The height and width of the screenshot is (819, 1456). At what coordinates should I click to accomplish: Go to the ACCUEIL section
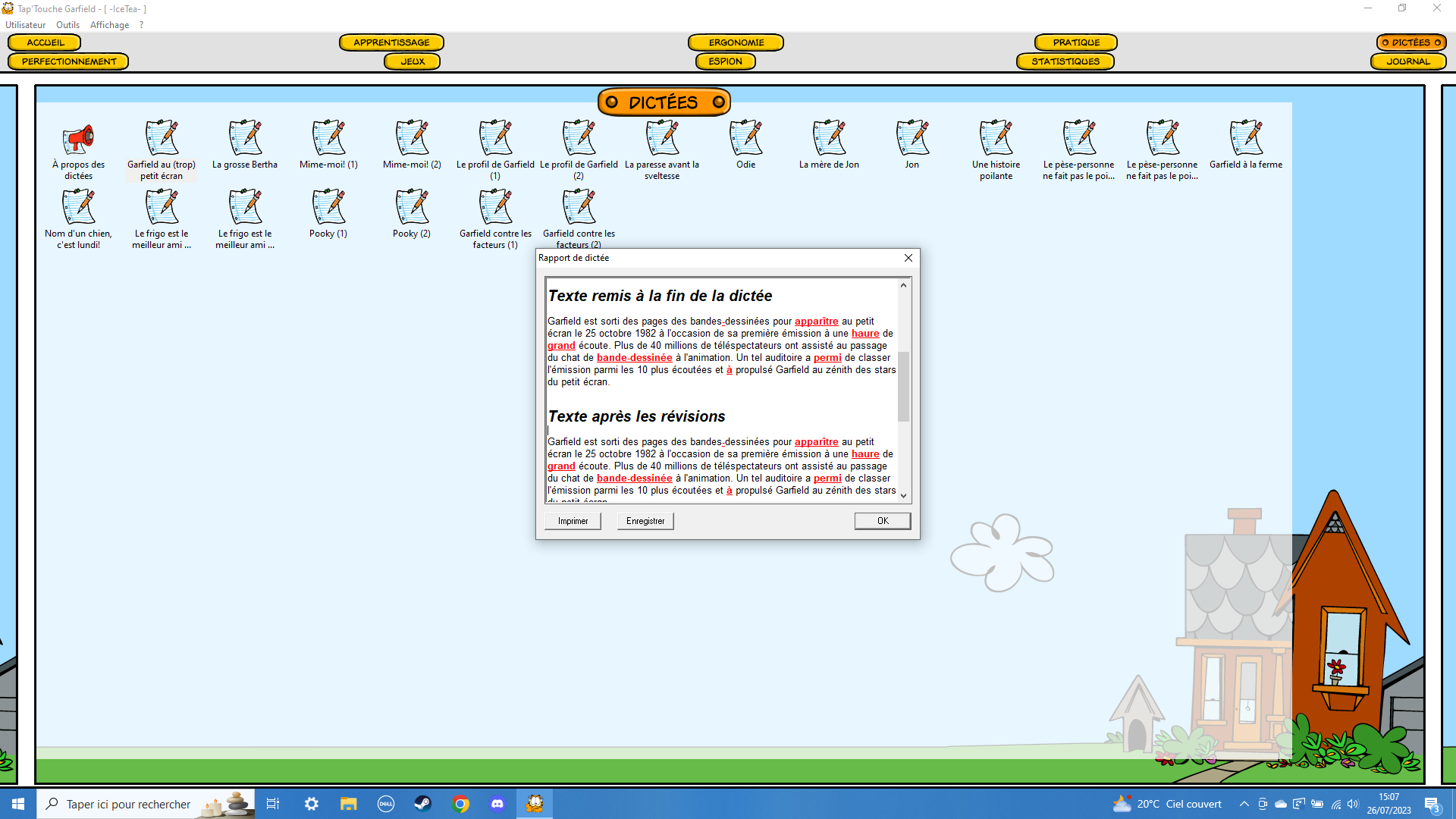point(45,42)
